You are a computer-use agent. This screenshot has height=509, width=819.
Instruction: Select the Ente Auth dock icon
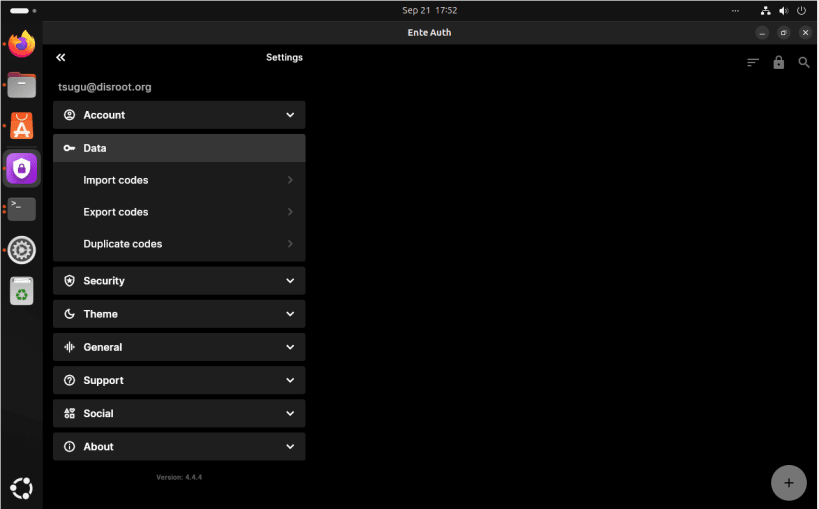(21, 168)
